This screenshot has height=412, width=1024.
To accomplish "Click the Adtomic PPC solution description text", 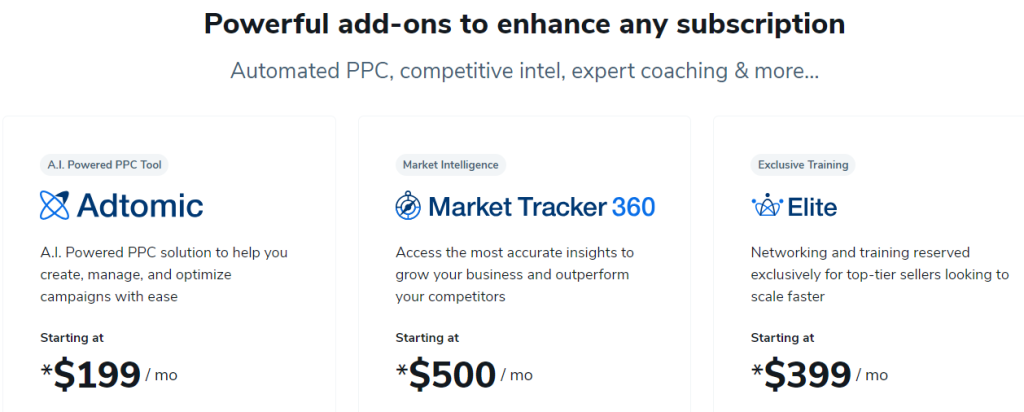I will point(164,274).
